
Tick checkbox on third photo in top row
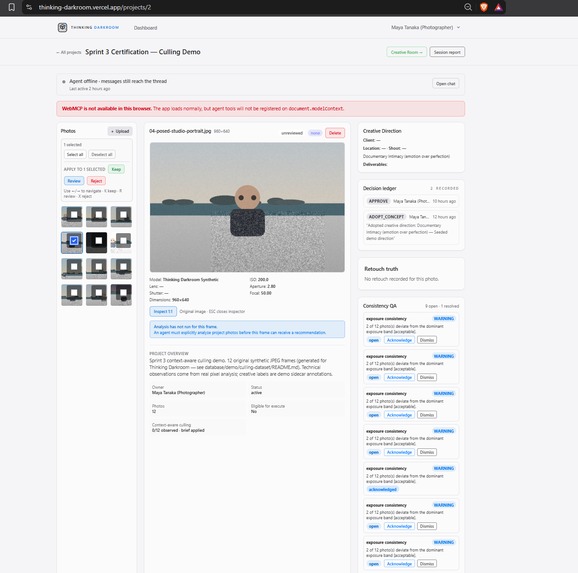pyautogui.click(x=123, y=214)
